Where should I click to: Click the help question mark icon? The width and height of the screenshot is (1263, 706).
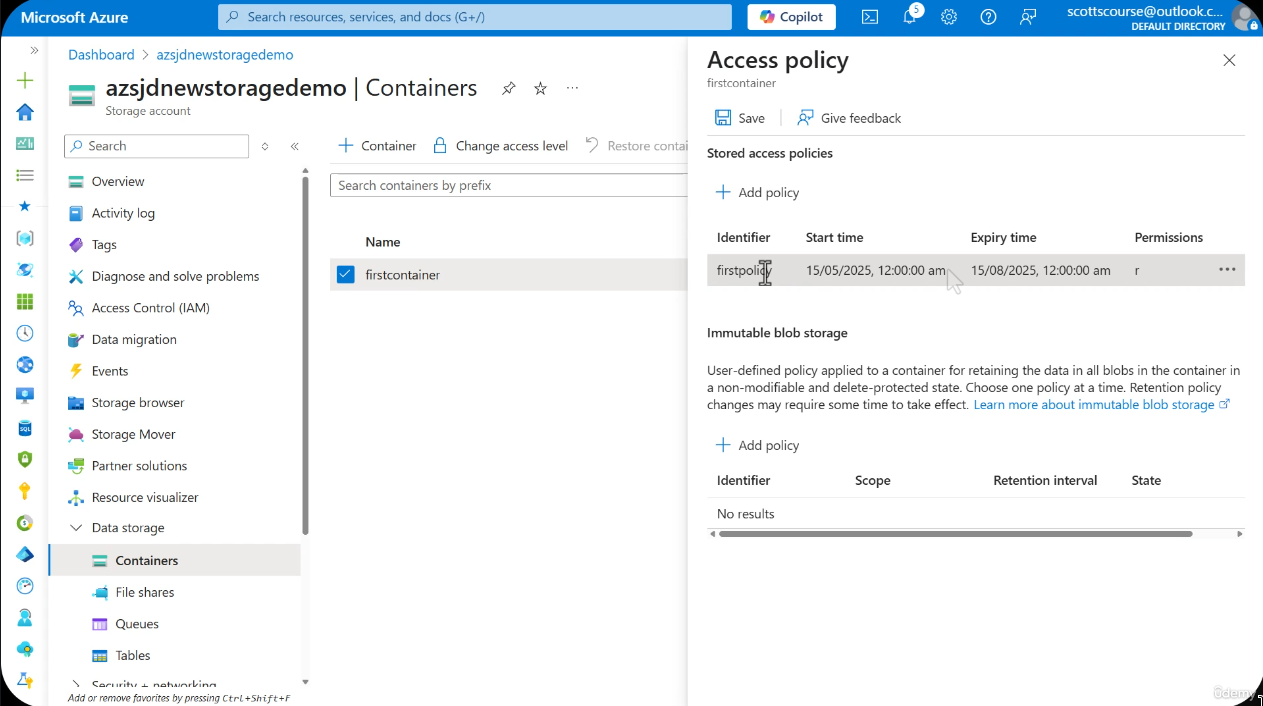click(x=988, y=17)
